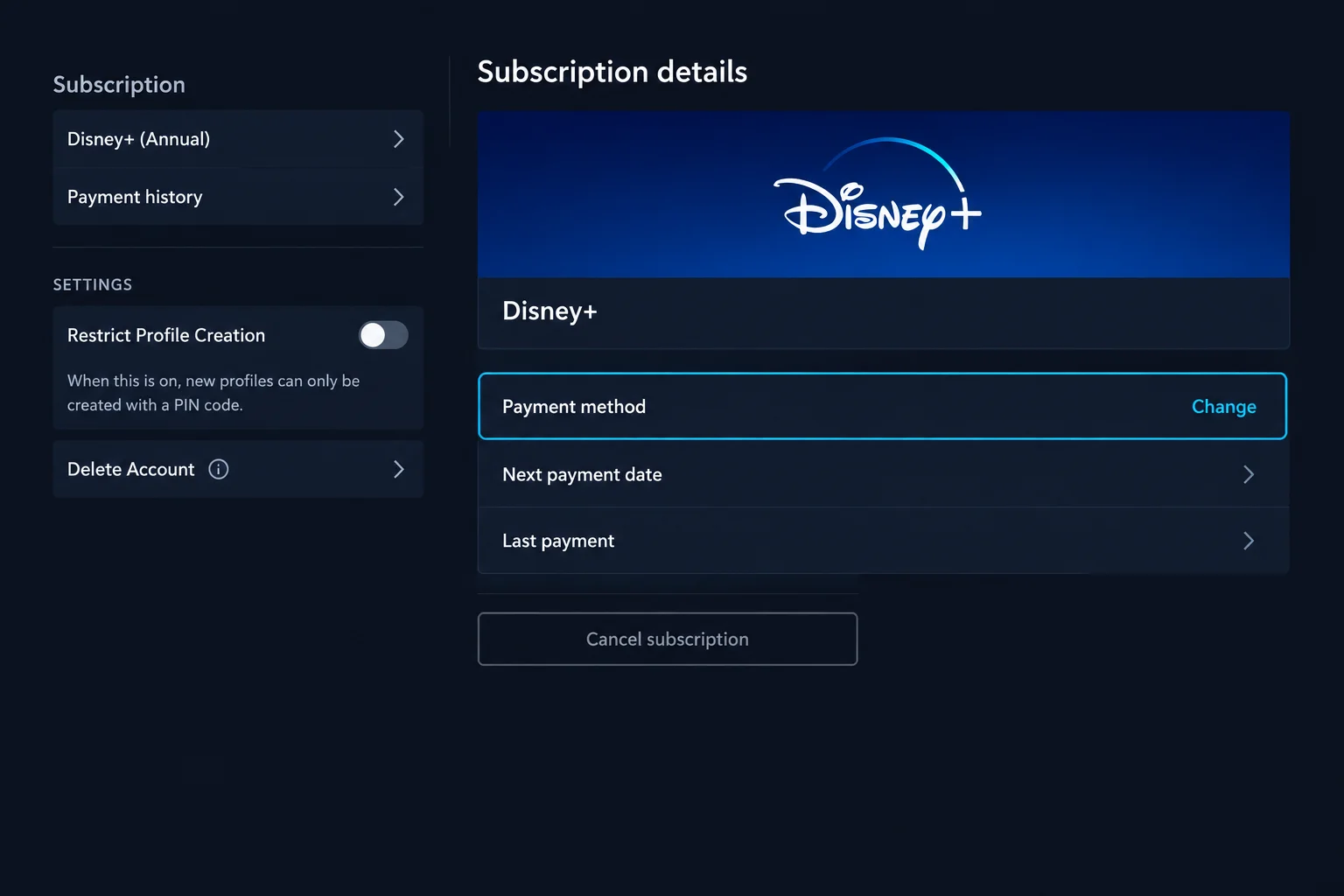Click the Restrict Profile Creation label
Screen dimensions: 1344x896
click(166, 335)
